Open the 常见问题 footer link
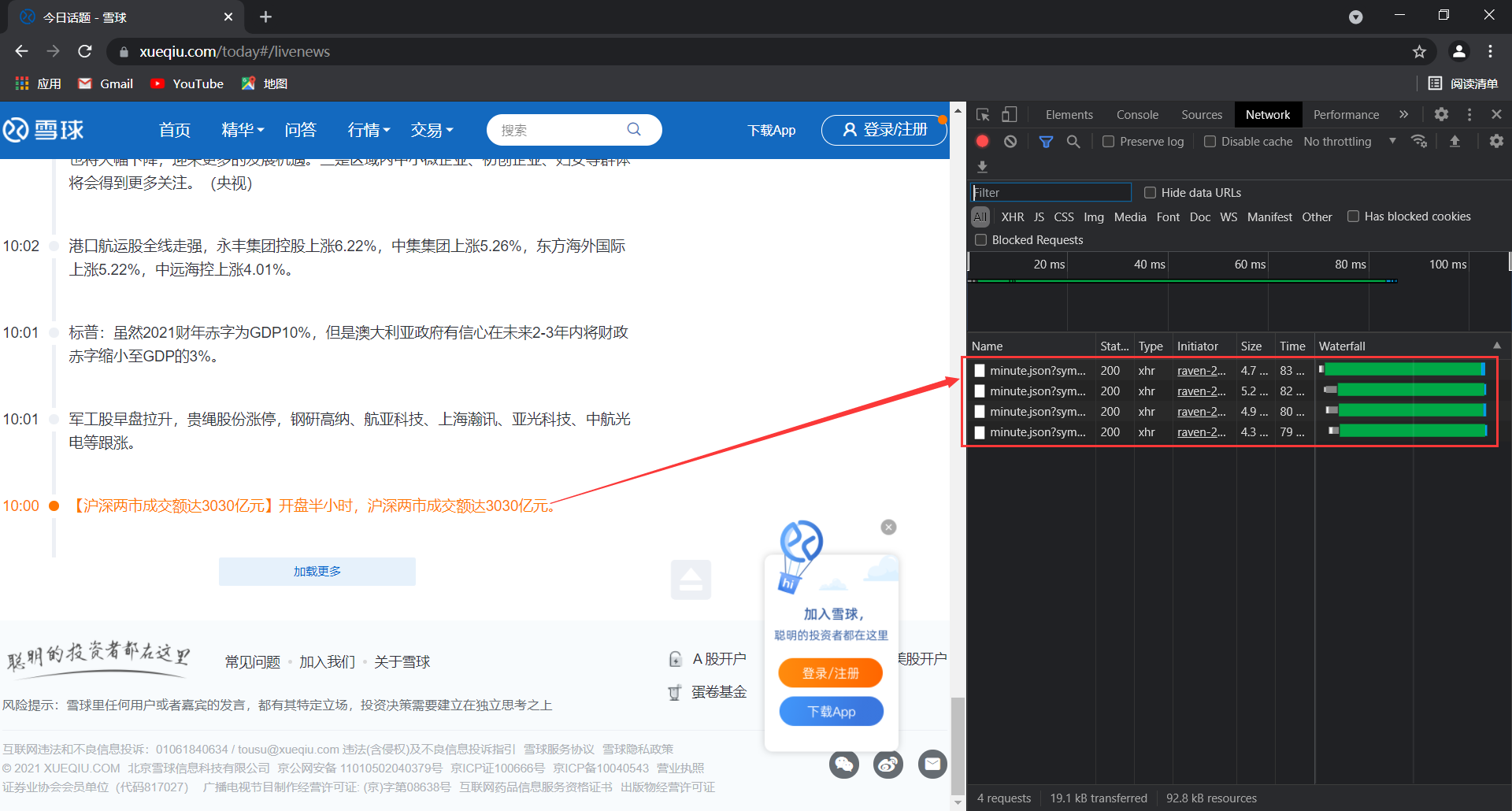Viewport: 1512px width, 811px height. coord(252,661)
